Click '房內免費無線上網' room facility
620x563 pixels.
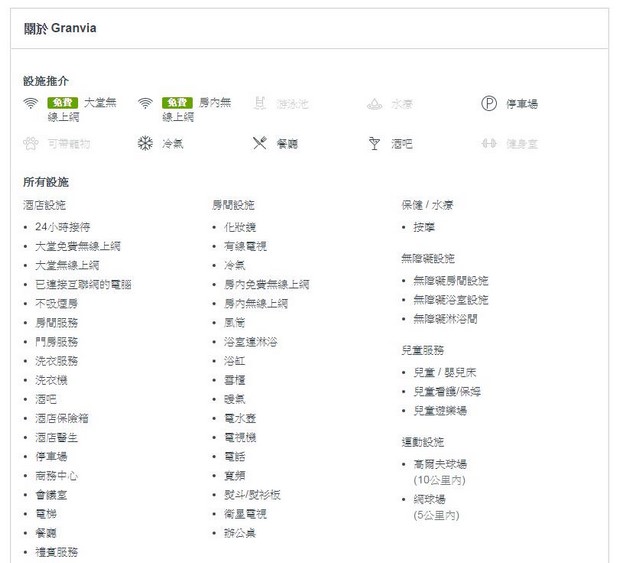pos(267,285)
